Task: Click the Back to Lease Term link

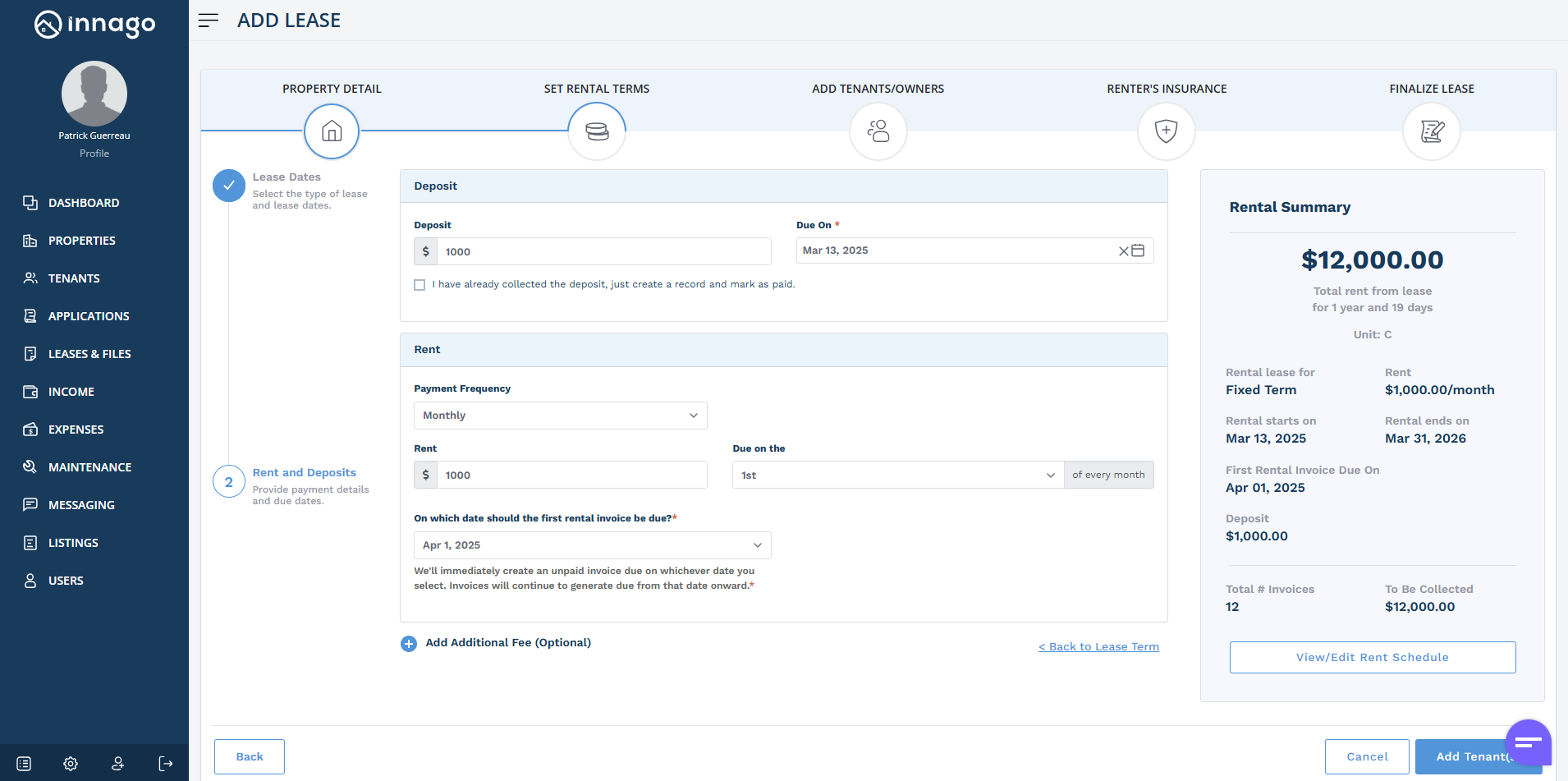Action: point(1098,647)
